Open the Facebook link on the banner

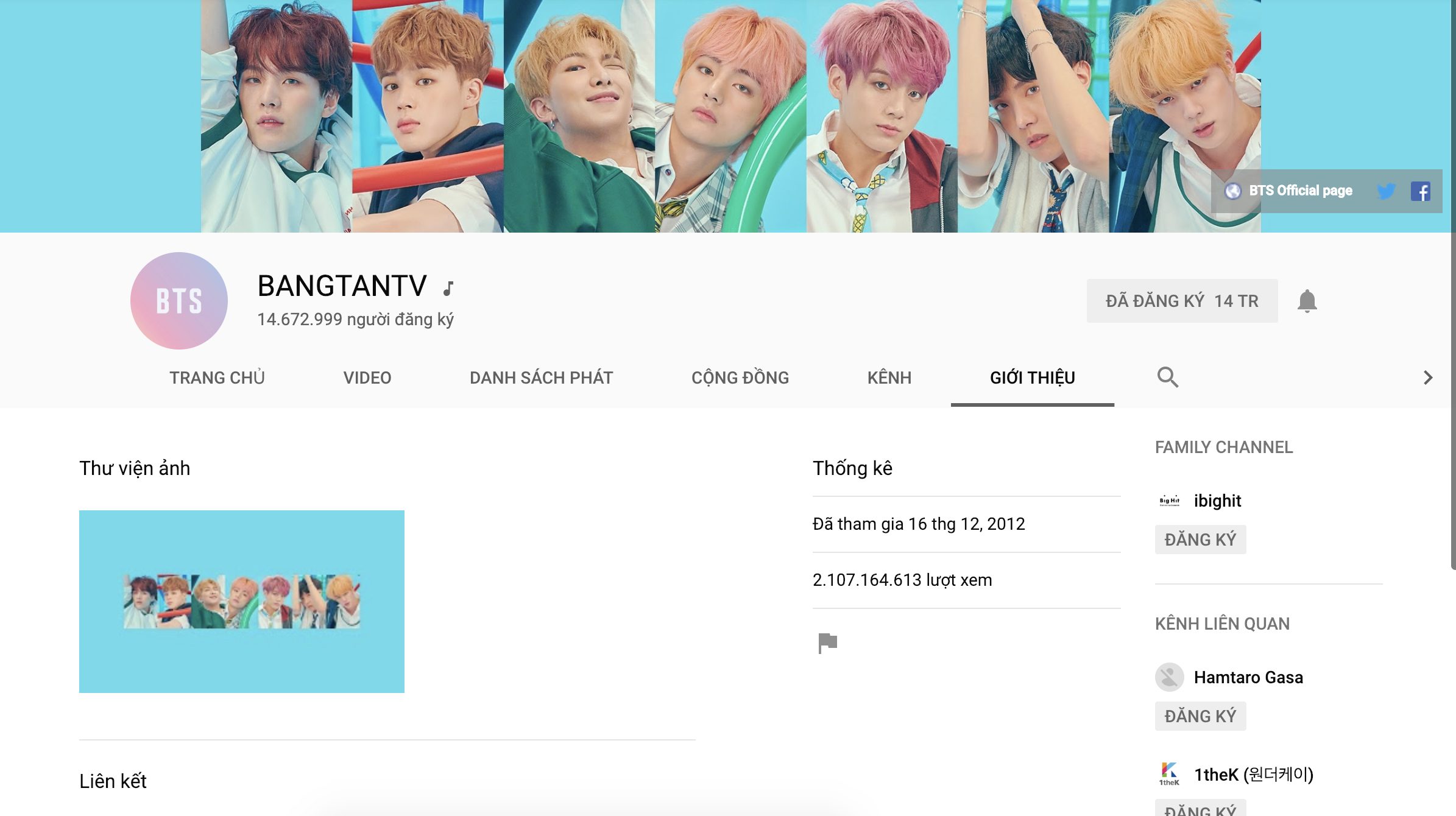1421,191
